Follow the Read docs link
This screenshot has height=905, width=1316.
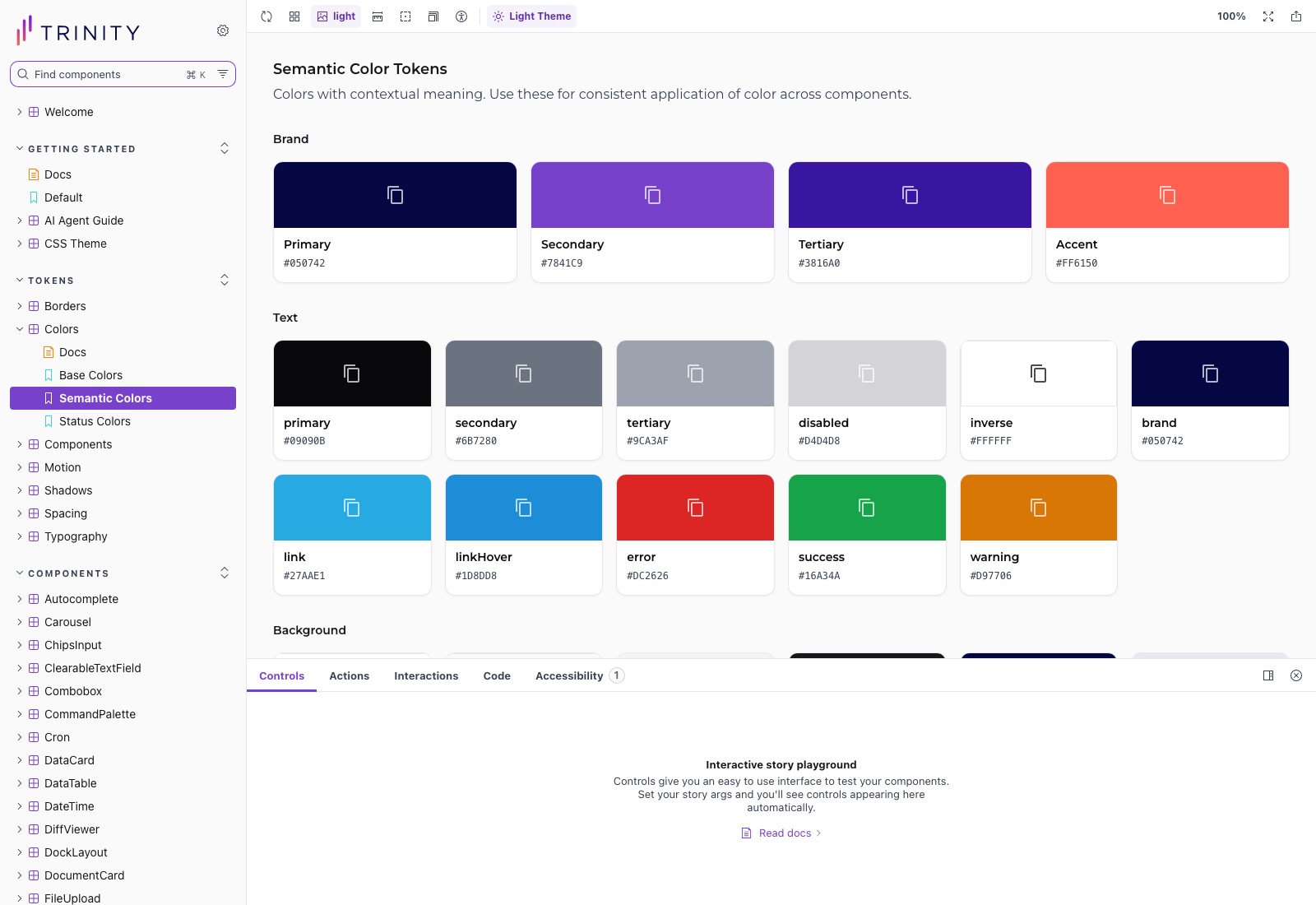tap(781, 833)
